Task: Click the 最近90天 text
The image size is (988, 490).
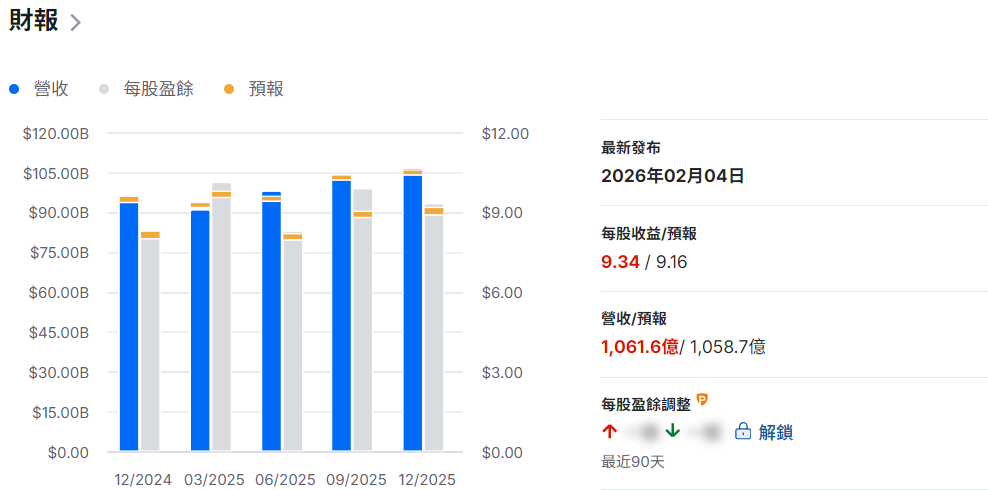Action: [633, 462]
